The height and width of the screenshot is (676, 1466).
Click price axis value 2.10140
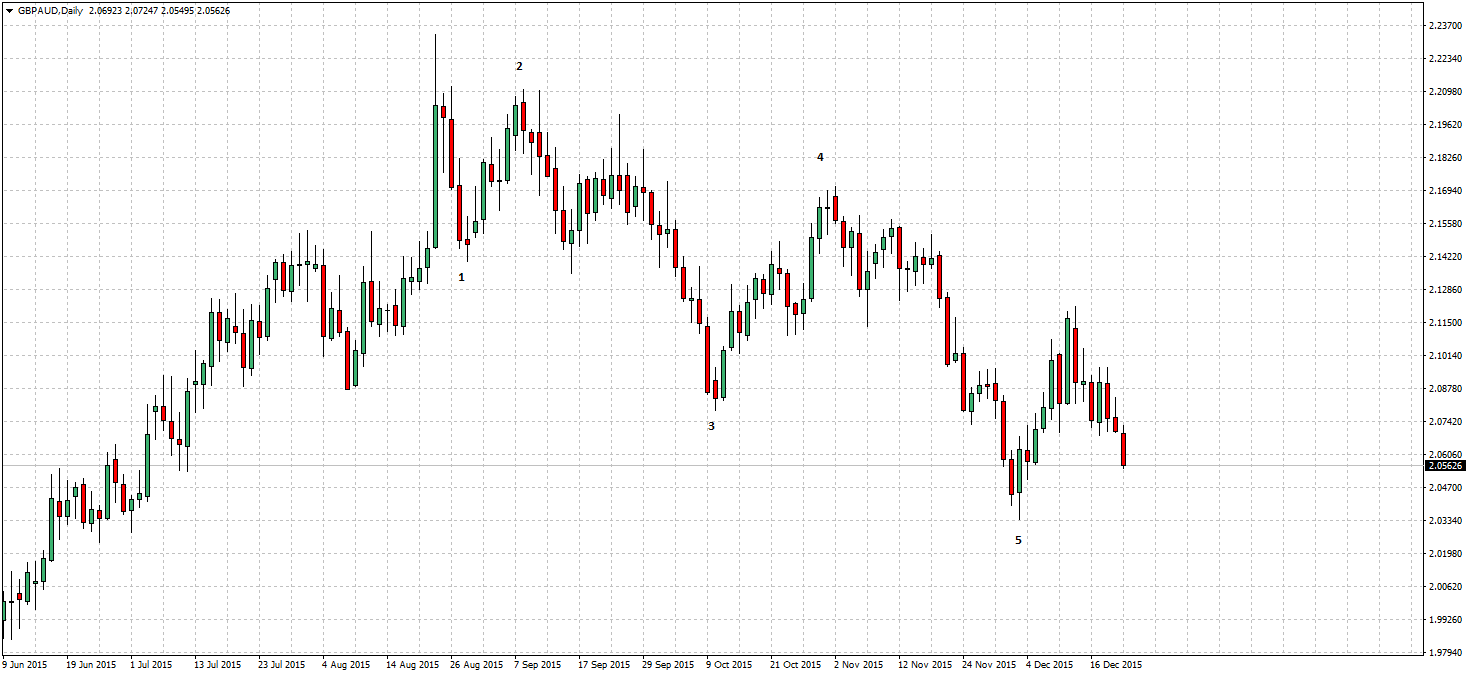pos(1444,356)
